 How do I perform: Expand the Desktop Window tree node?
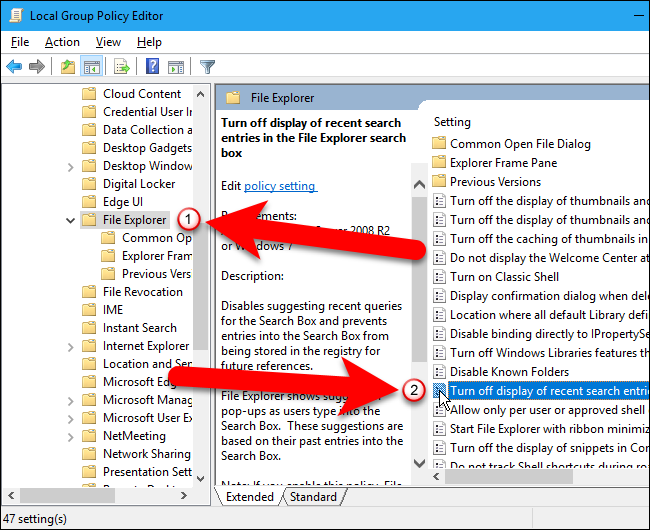point(70,167)
